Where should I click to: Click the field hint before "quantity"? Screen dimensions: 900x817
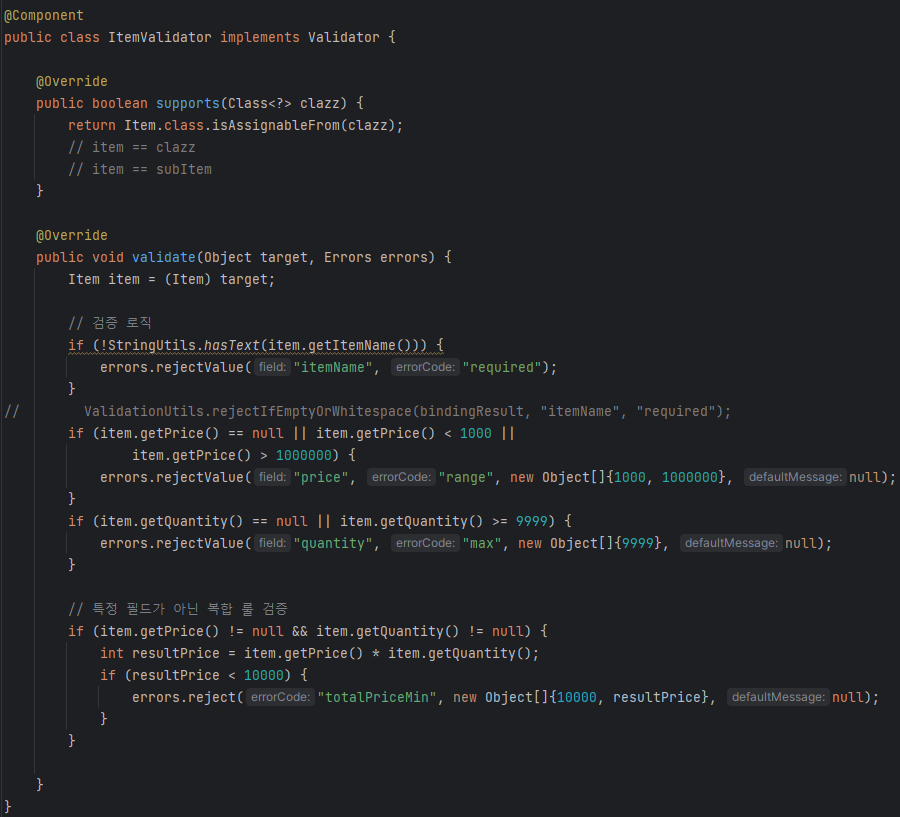[272, 543]
